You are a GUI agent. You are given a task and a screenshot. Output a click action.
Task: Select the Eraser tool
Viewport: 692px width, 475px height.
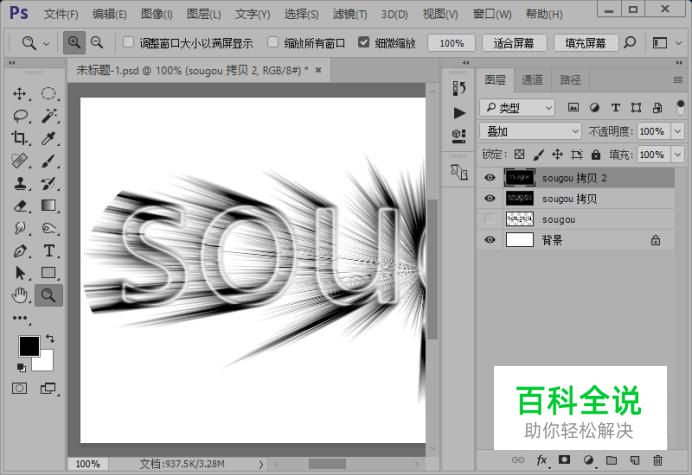tap(19, 206)
